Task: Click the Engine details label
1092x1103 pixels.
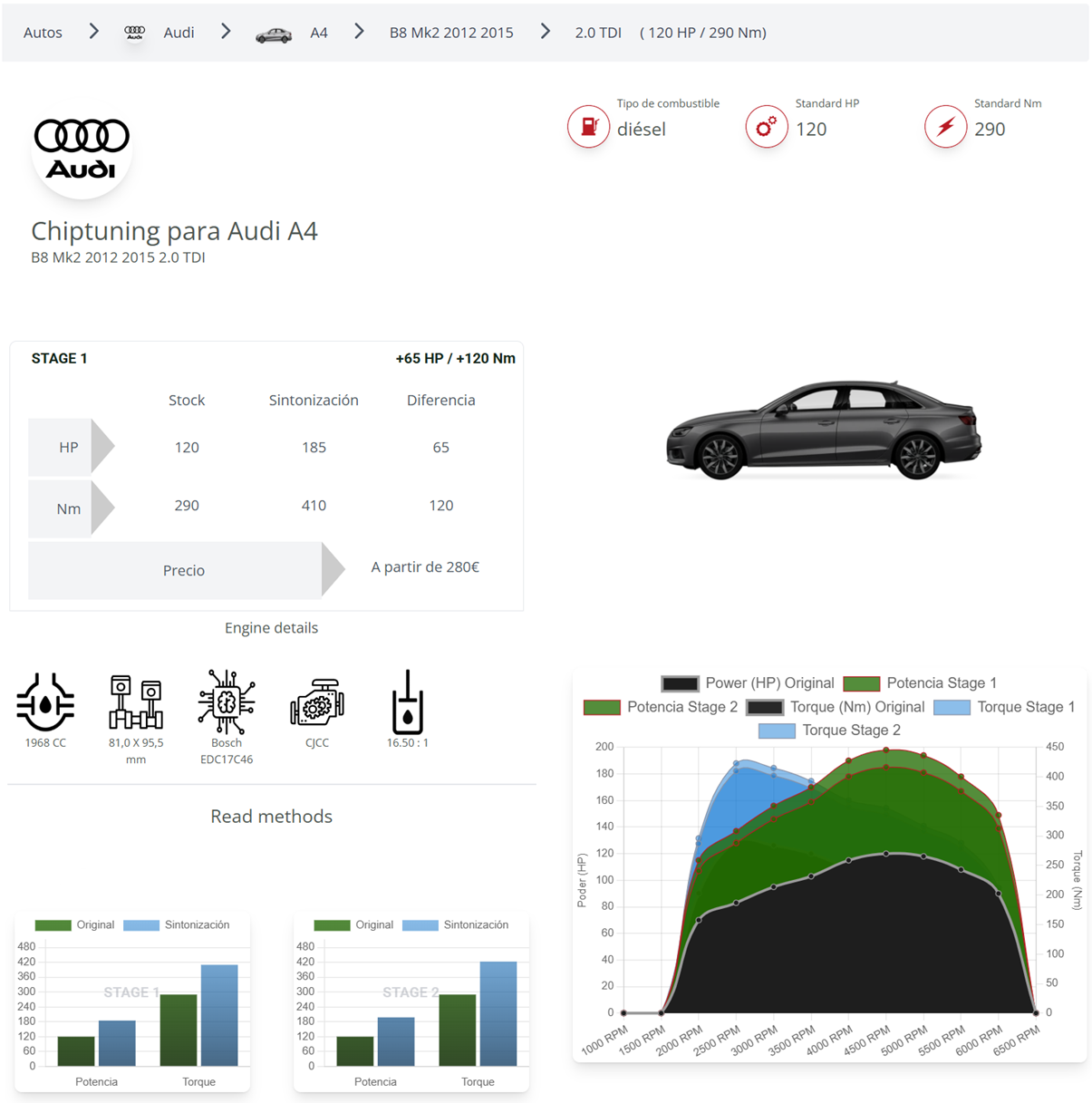Action: click(271, 628)
